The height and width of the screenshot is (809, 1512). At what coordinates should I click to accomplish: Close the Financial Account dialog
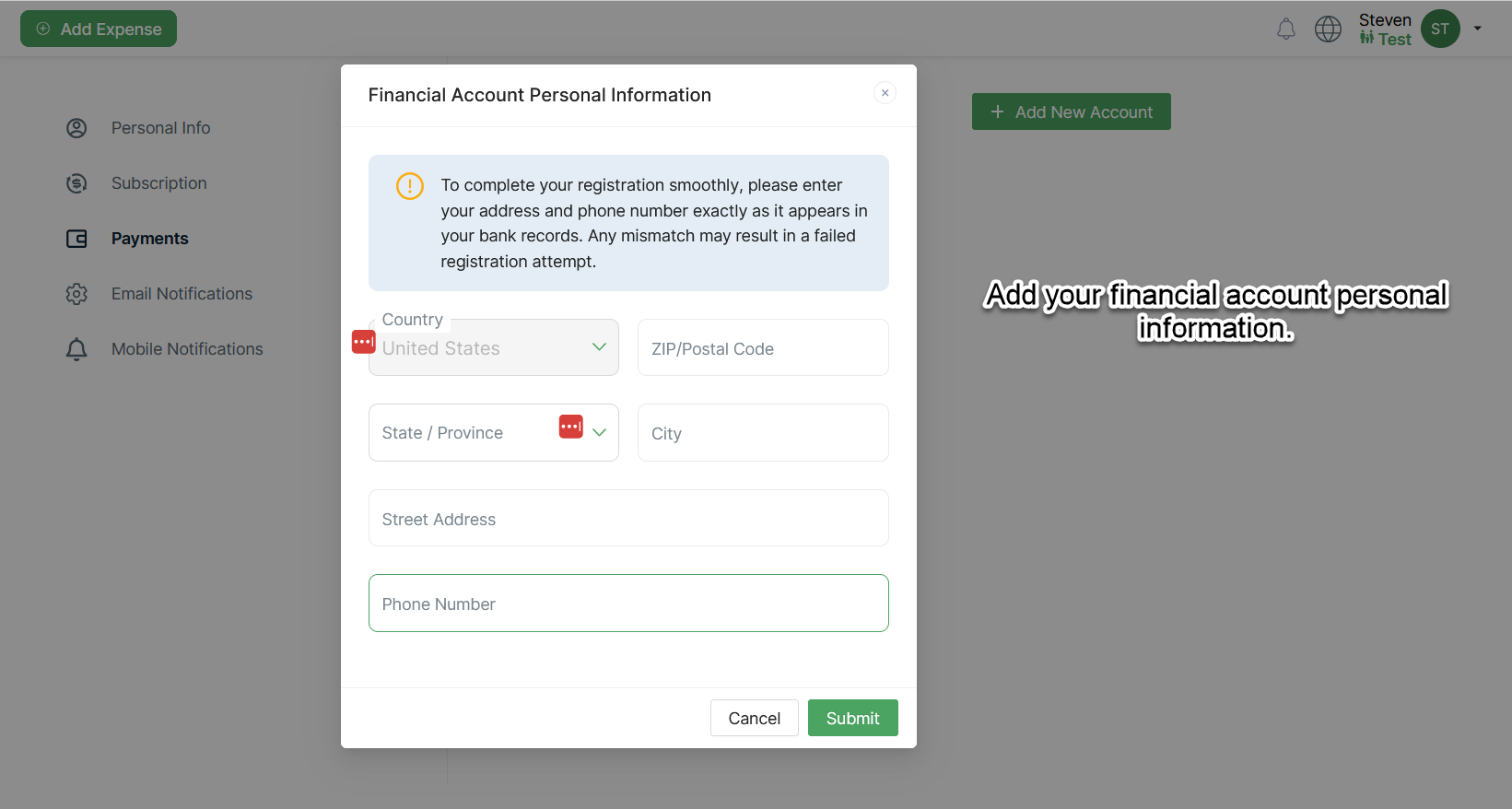[885, 93]
